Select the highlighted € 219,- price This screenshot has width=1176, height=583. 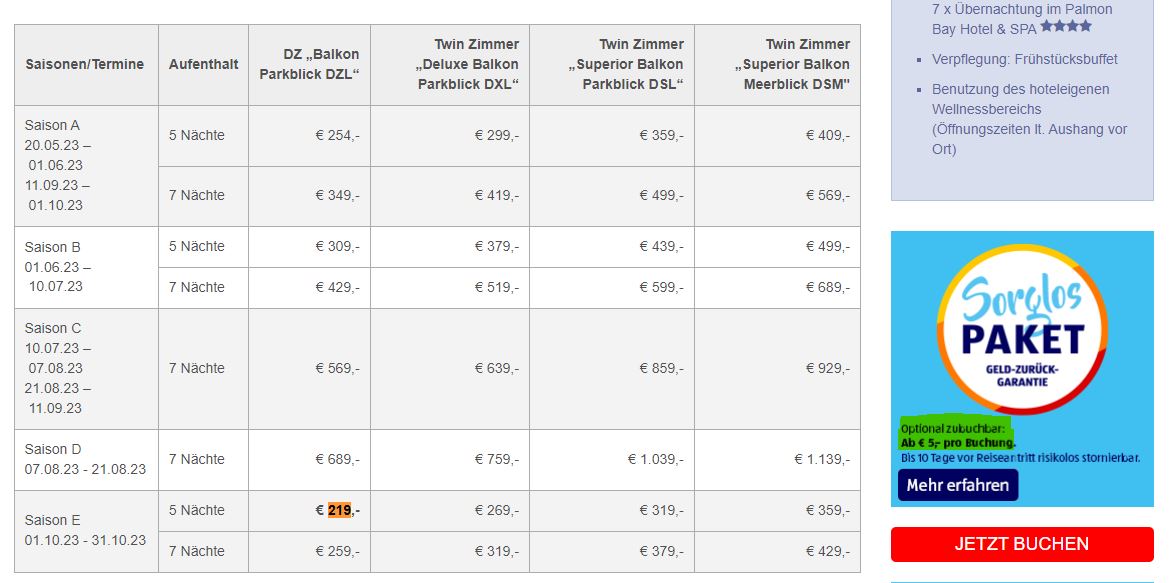click(338, 511)
